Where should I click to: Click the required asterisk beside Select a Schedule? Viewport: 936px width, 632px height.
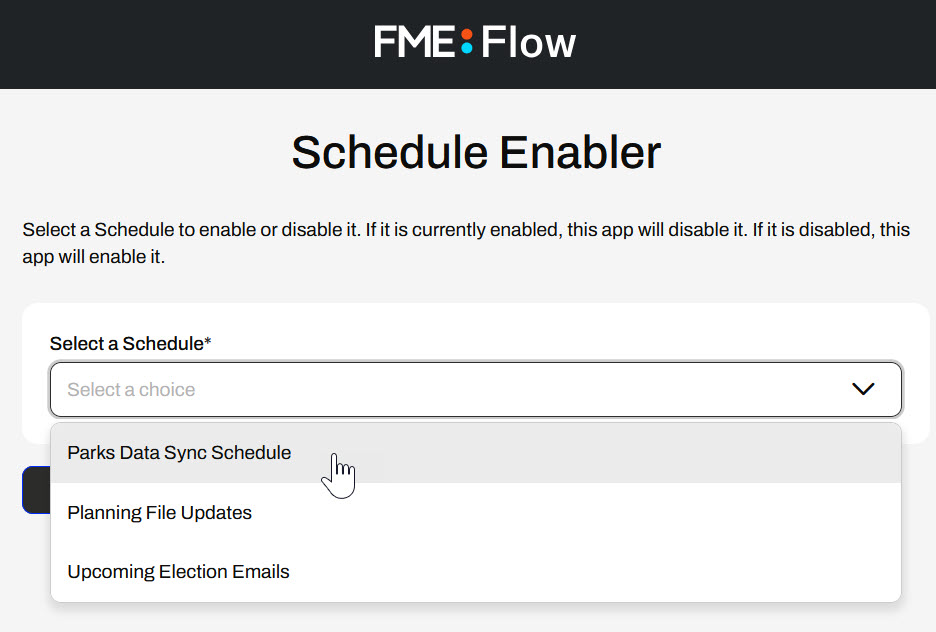(208, 343)
